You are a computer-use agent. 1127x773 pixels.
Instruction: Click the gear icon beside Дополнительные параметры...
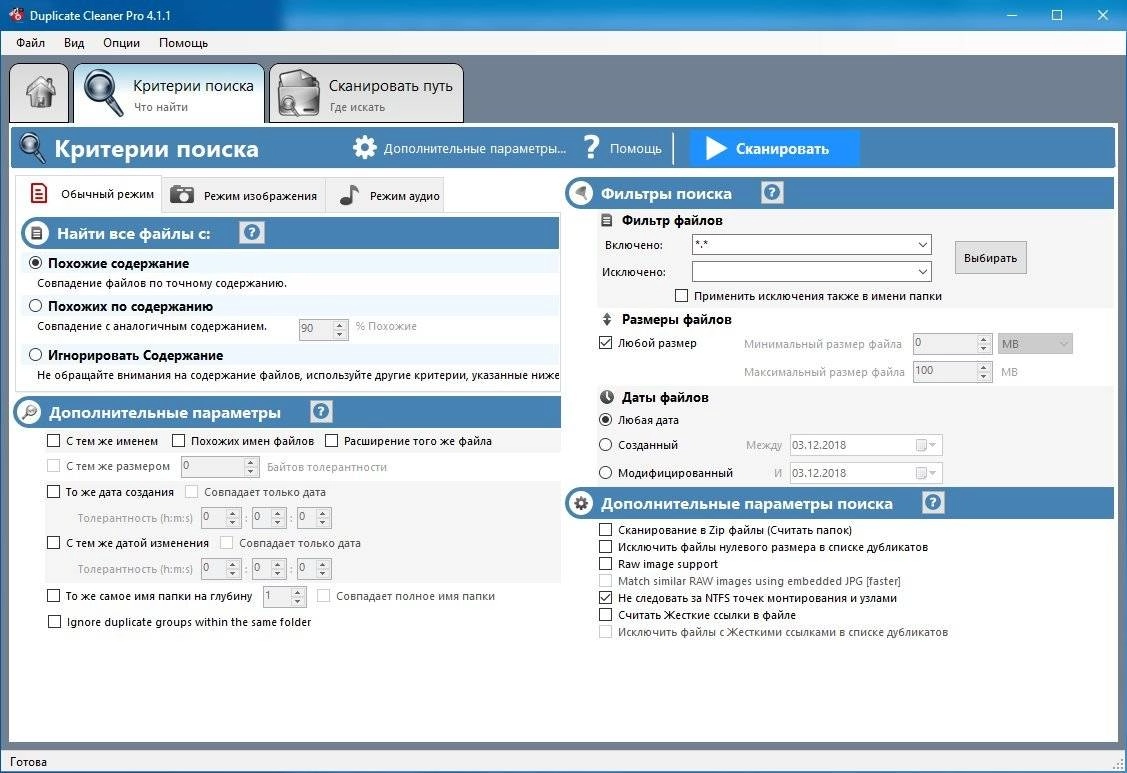click(x=364, y=147)
